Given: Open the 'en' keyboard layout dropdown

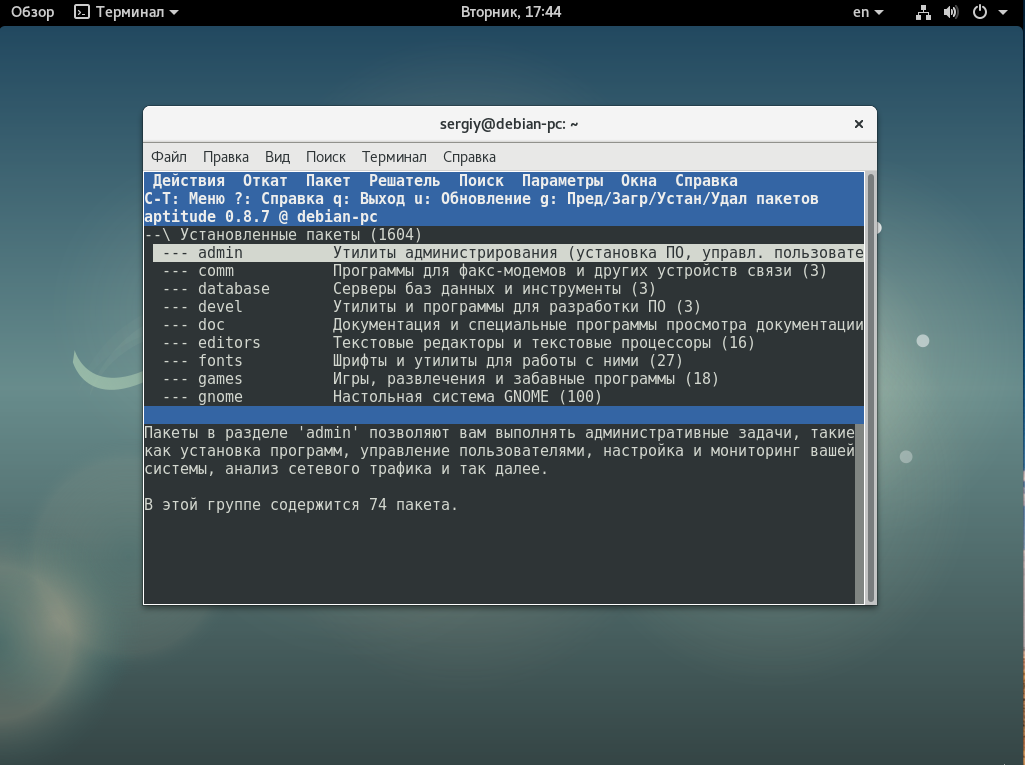Looking at the screenshot, I should [x=868, y=12].
